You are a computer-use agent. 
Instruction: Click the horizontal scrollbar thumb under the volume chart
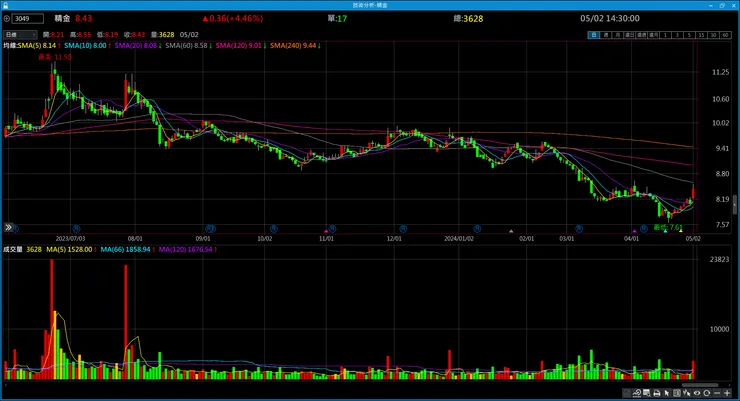[x=699, y=385]
